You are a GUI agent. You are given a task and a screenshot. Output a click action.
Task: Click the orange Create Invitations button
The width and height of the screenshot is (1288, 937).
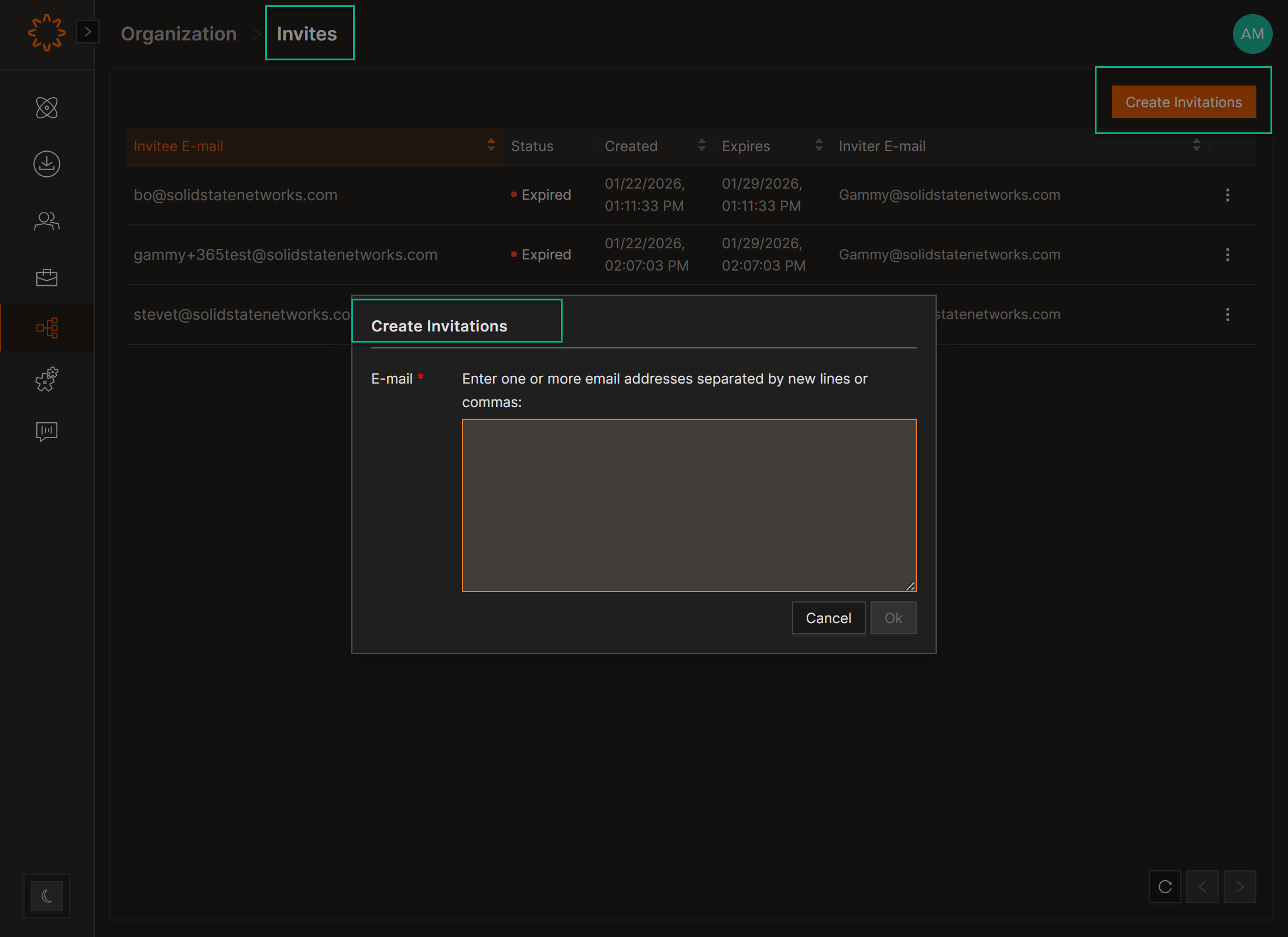point(1183,102)
